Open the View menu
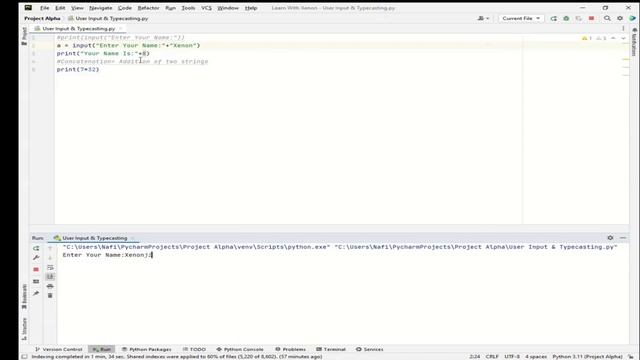 77,8
